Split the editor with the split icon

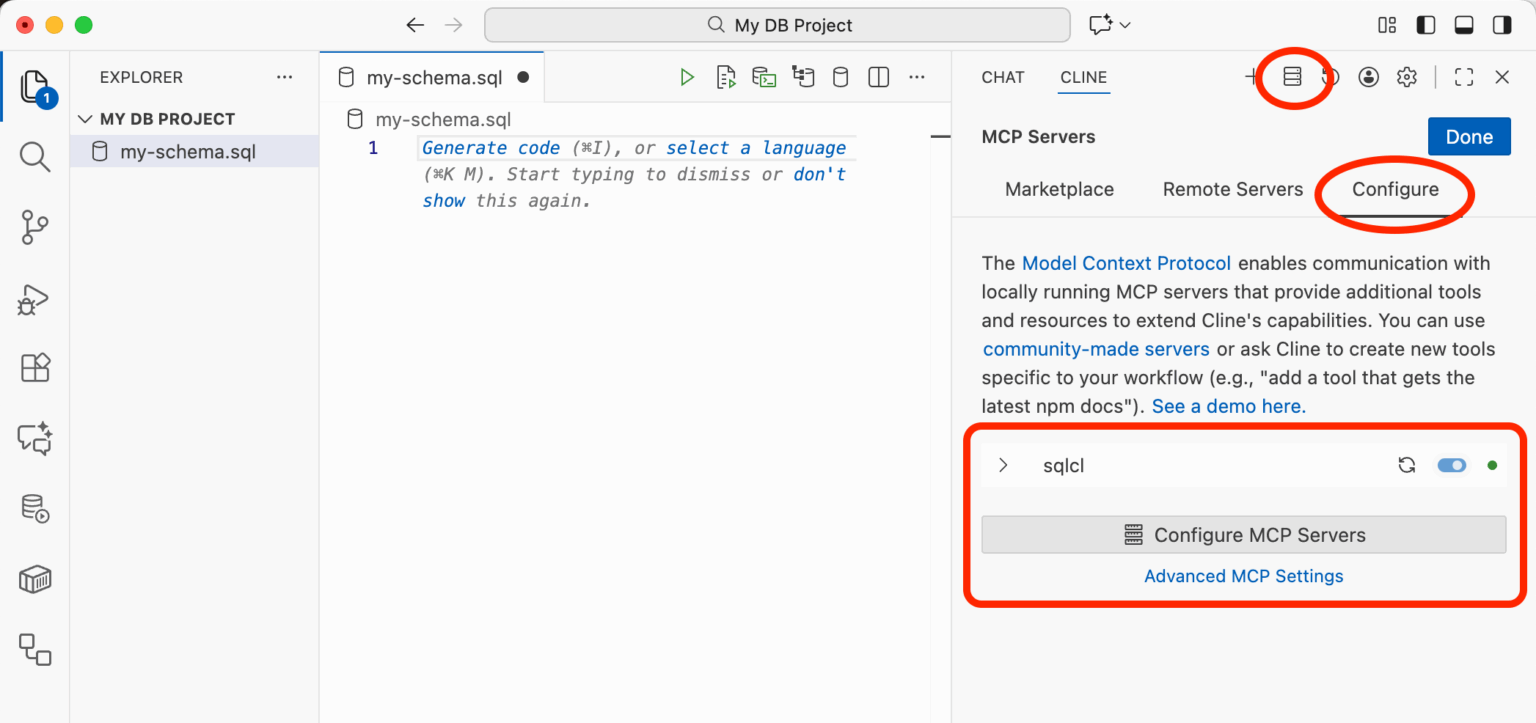tap(878, 76)
